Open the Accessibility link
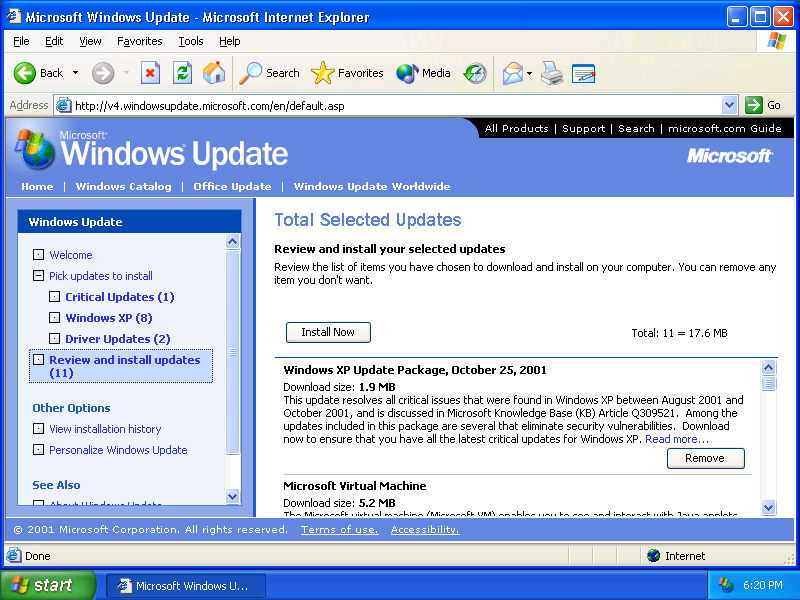Viewport: 800px width, 600px height. (425, 530)
